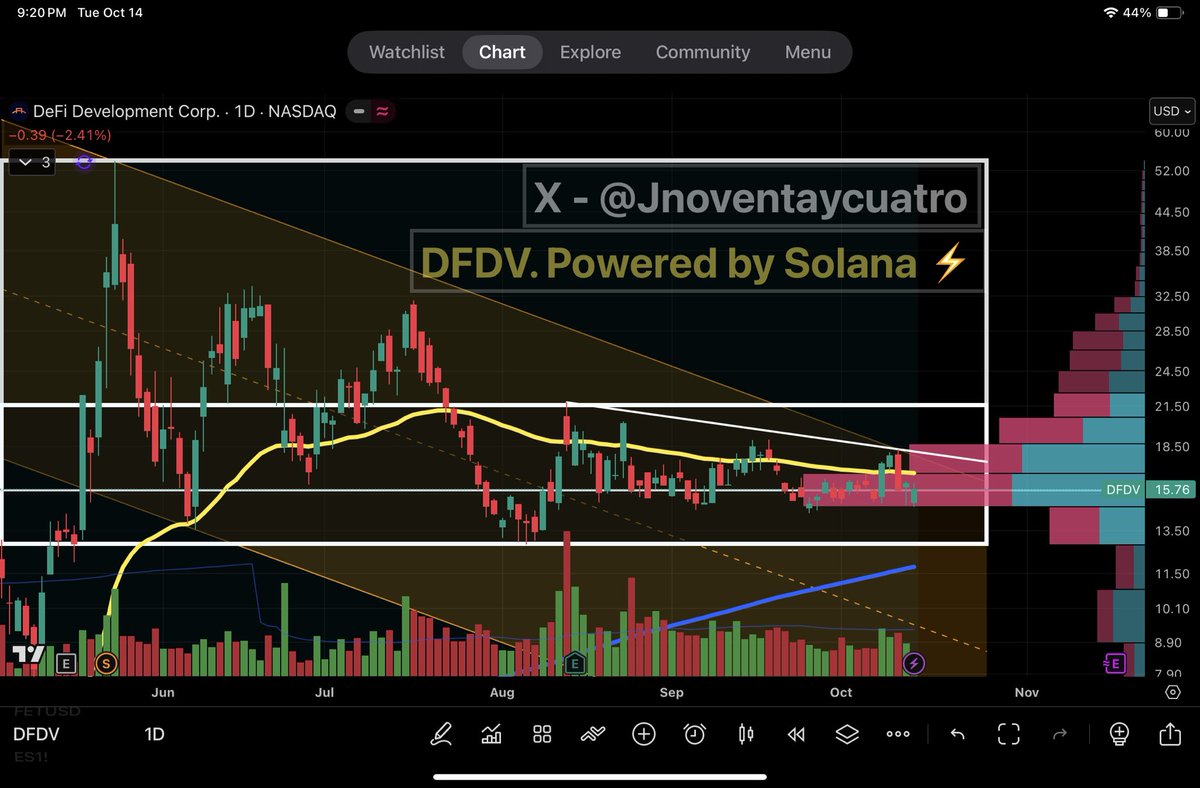The width and height of the screenshot is (1200, 788).
Task: Tap the 38.50 price scale label
Action: coord(1170,252)
